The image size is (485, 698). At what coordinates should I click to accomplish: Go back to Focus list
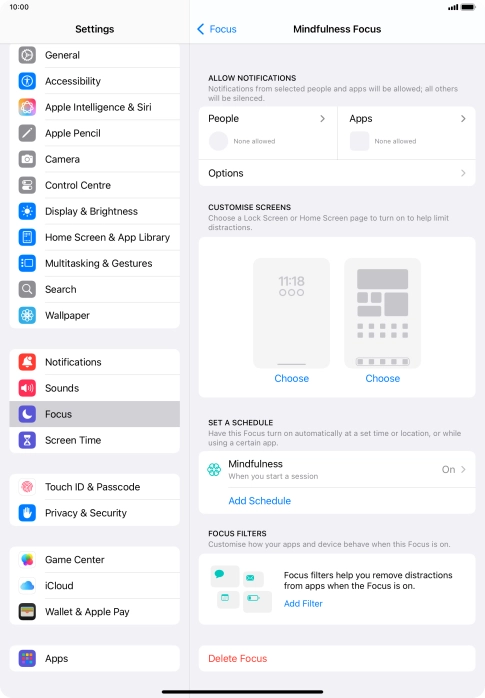click(217, 29)
